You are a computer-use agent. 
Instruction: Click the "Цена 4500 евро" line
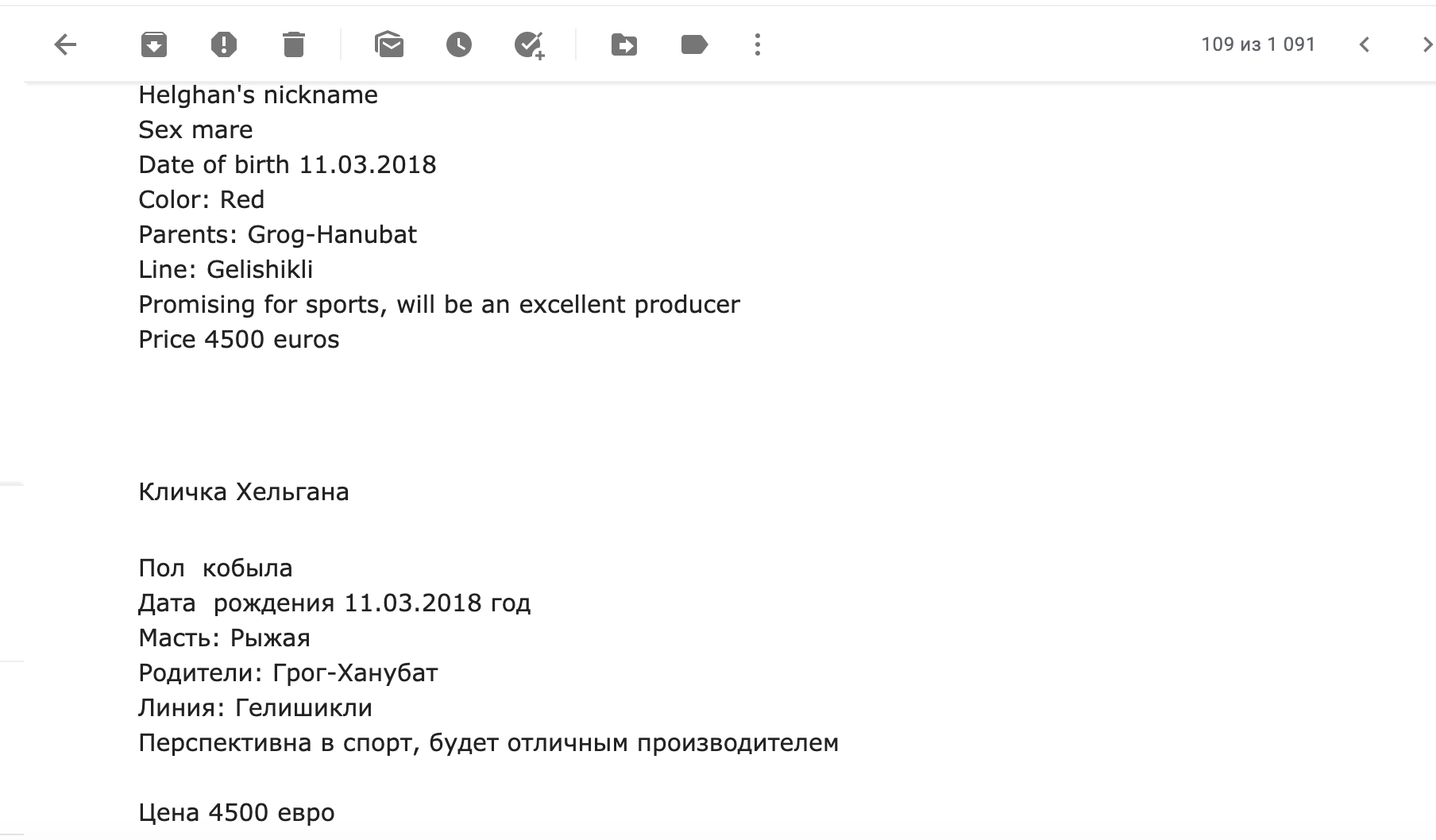(x=237, y=813)
